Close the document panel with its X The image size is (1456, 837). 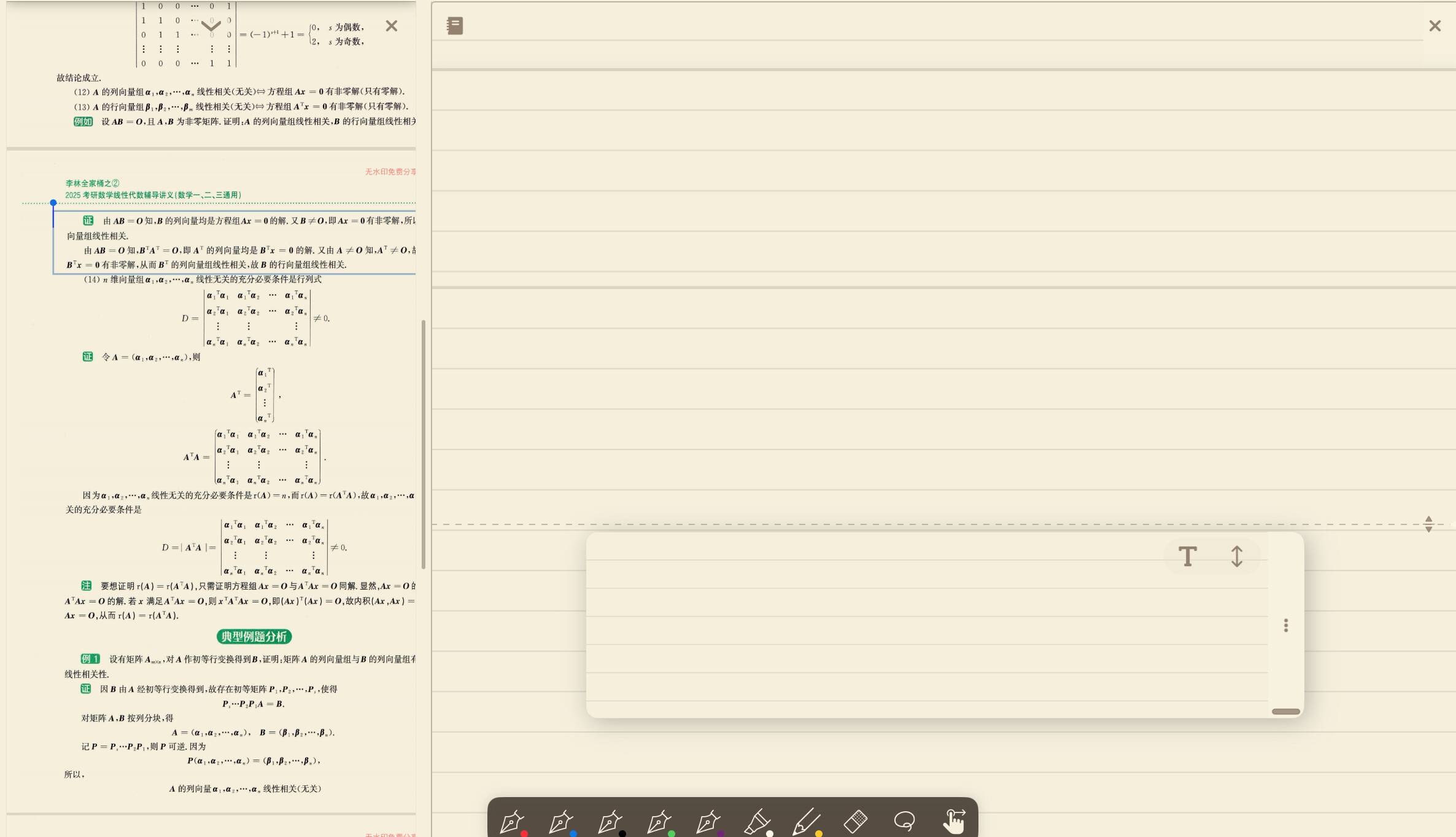pos(392,26)
